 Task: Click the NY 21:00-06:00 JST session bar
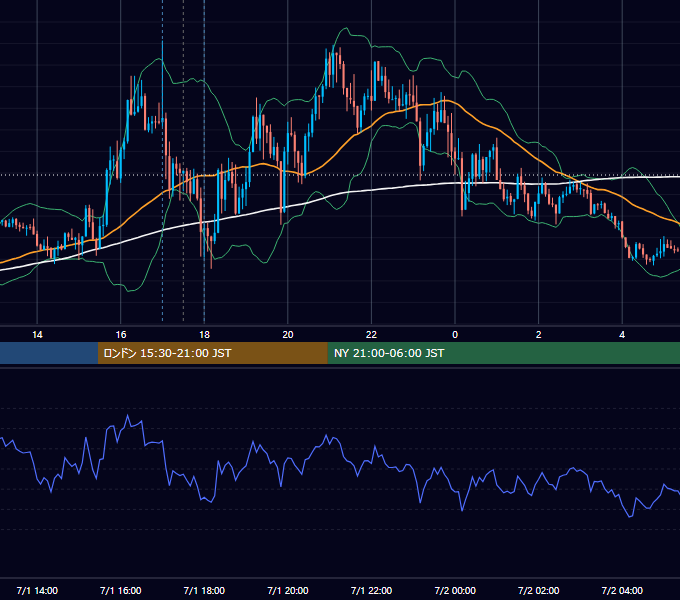point(503,353)
